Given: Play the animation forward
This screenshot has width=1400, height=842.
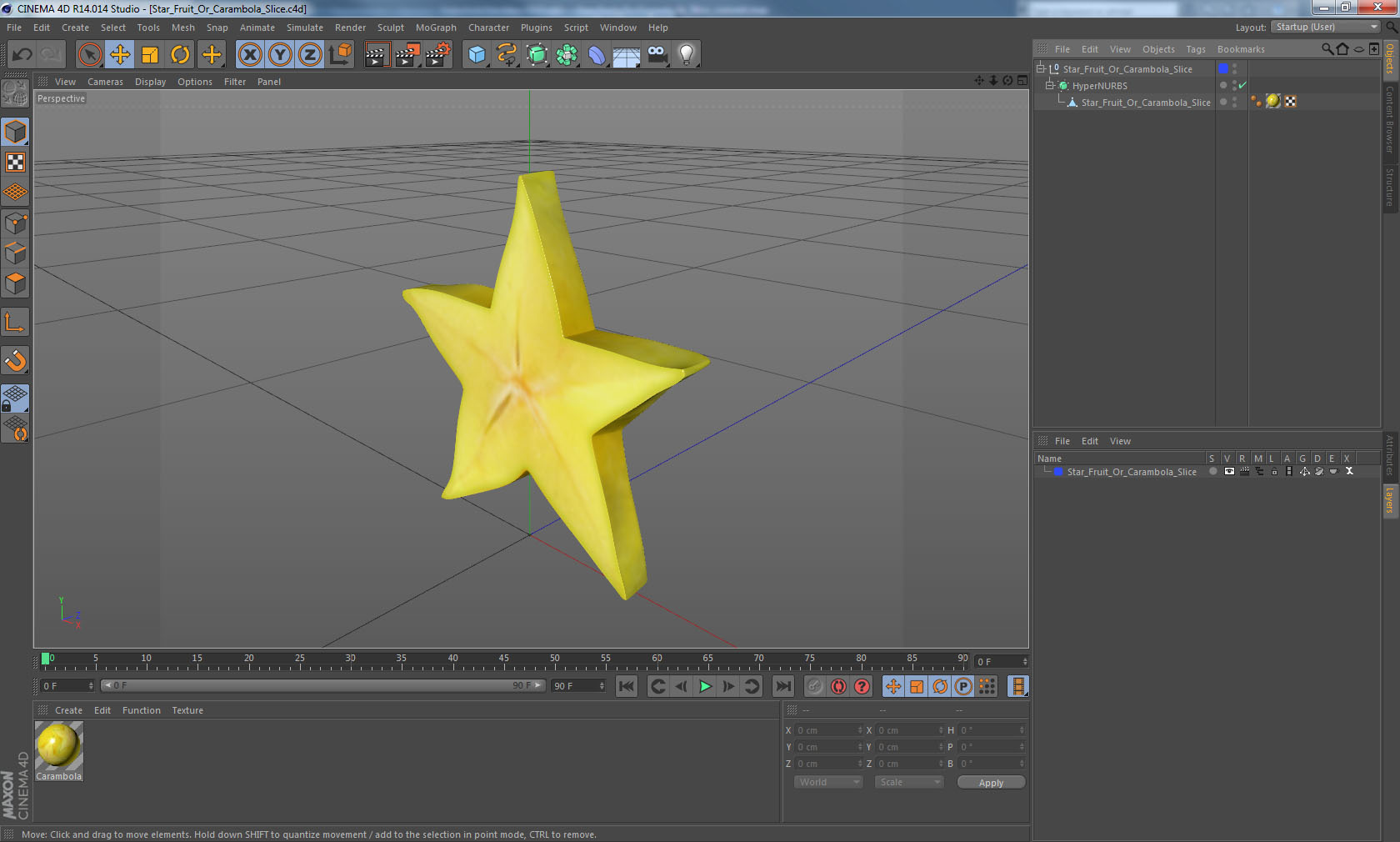Looking at the screenshot, I should [705, 686].
